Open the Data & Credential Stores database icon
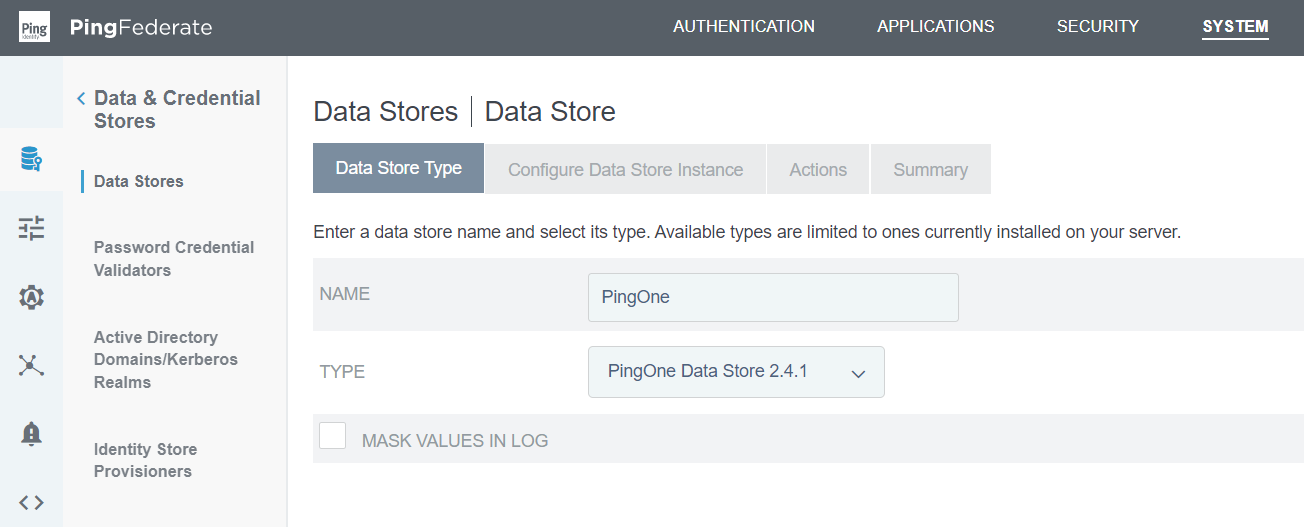 click(x=31, y=158)
